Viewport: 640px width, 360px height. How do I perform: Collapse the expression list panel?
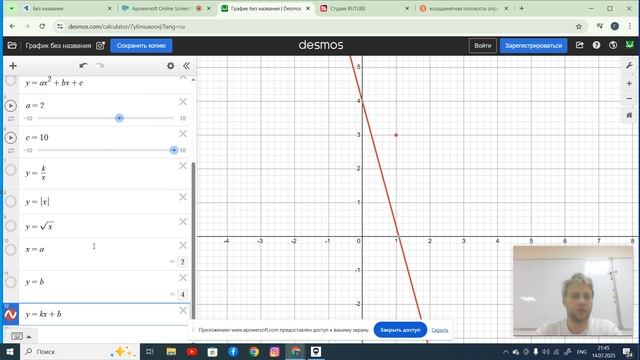pos(187,66)
